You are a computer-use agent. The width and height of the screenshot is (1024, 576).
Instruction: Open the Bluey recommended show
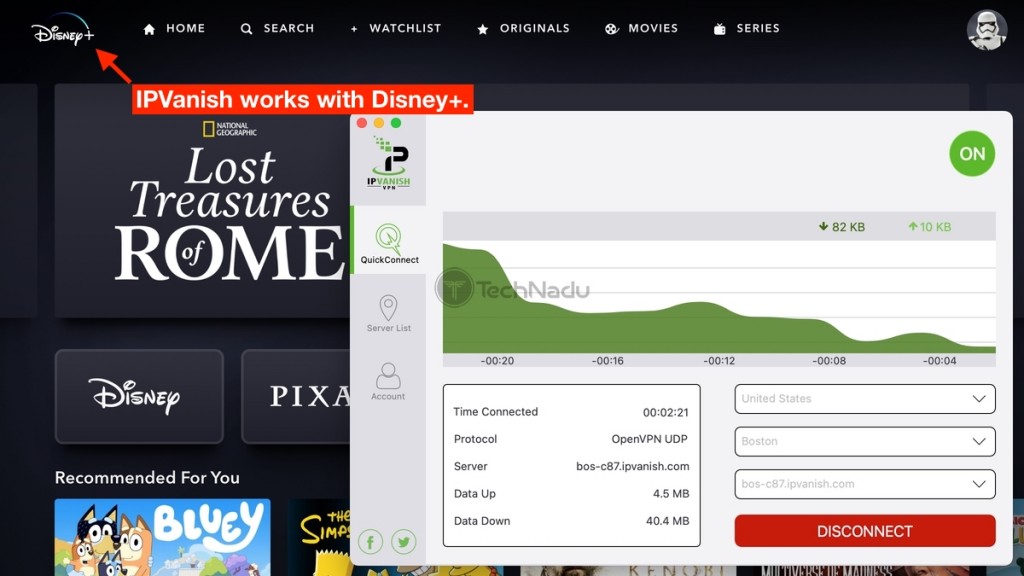coord(163,537)
